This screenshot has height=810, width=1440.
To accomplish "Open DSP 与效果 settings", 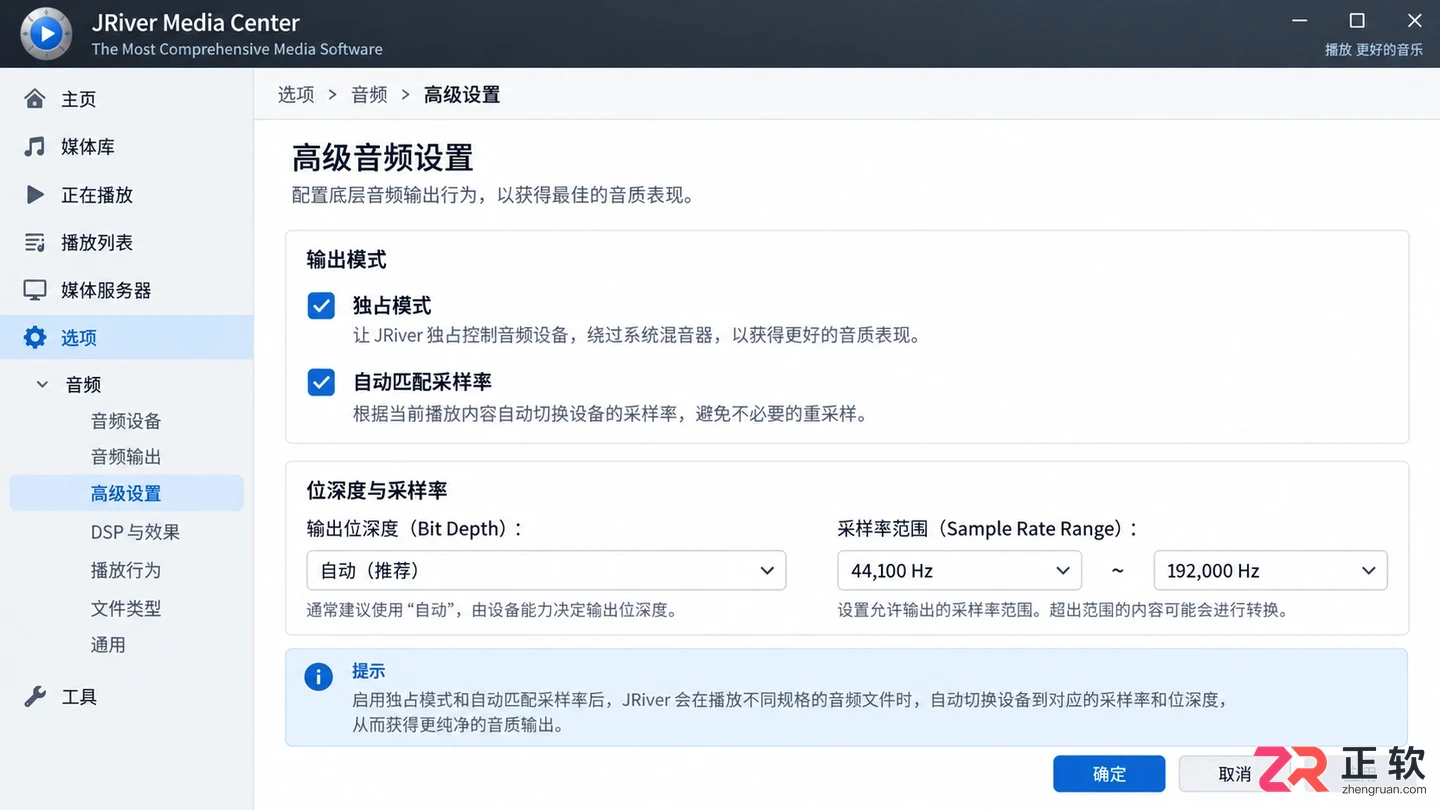I will (135, 532).
